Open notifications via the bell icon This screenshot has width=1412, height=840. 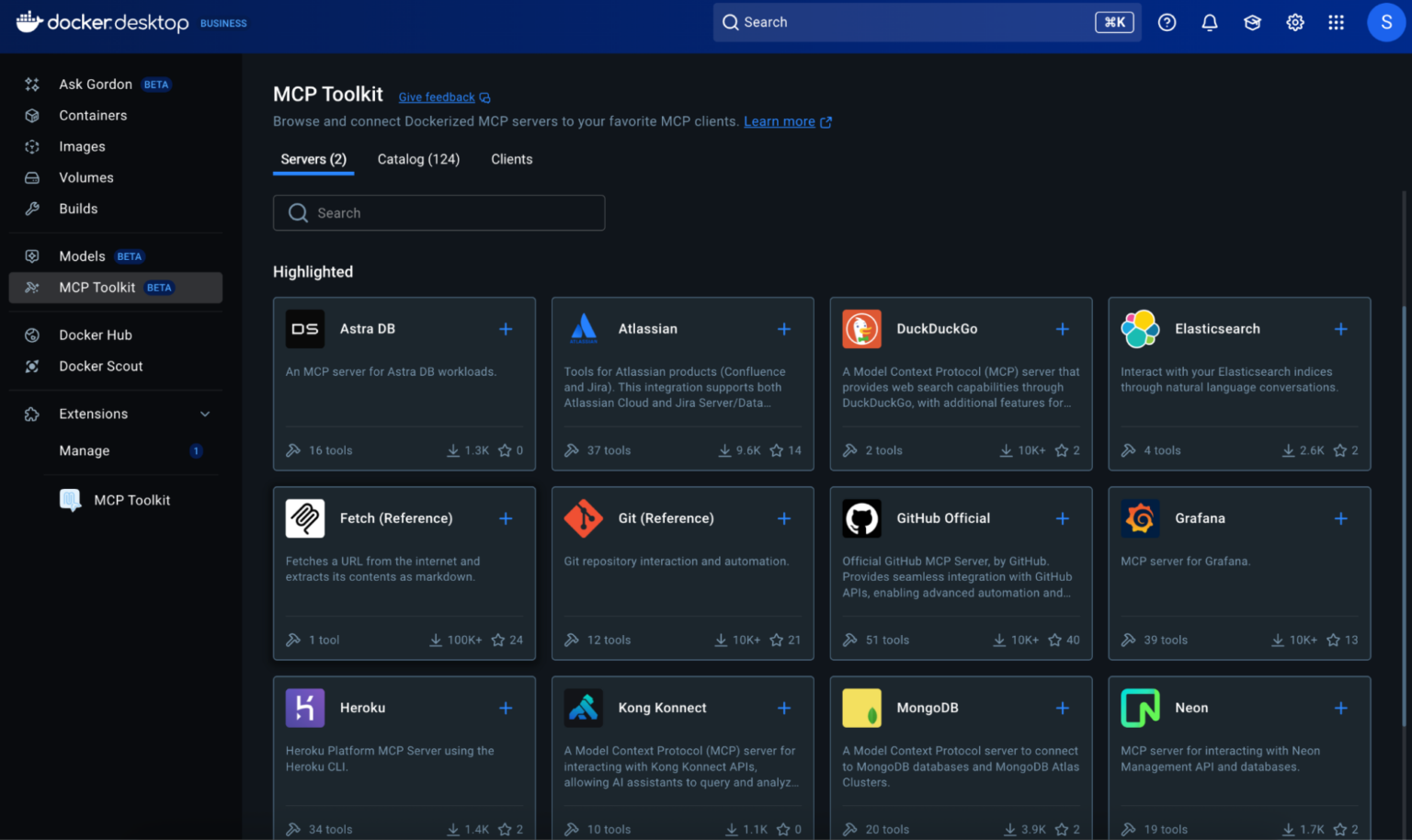click(1210, 22)
